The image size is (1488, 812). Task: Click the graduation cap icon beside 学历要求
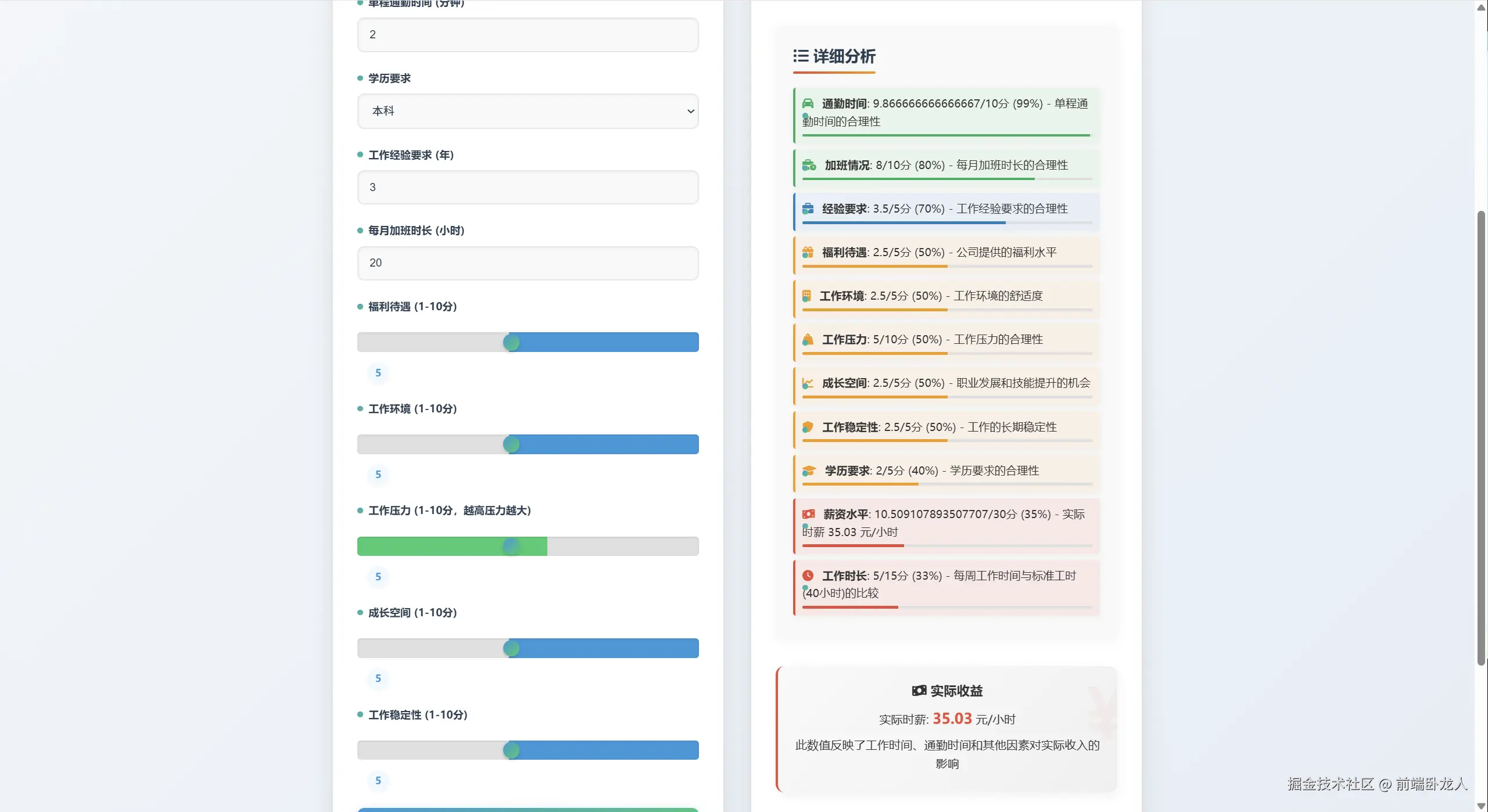[809, 470]
